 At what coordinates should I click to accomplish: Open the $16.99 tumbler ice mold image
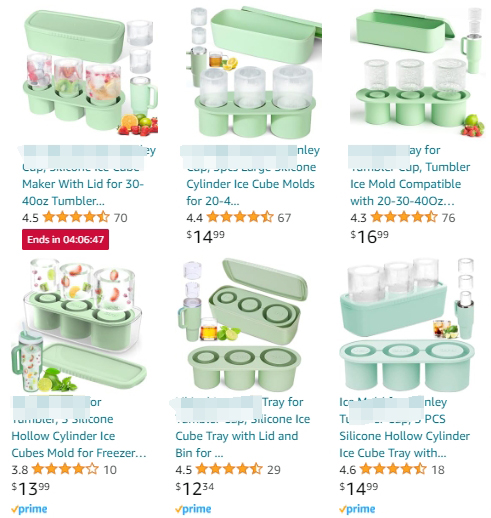(x=417, y=72)
